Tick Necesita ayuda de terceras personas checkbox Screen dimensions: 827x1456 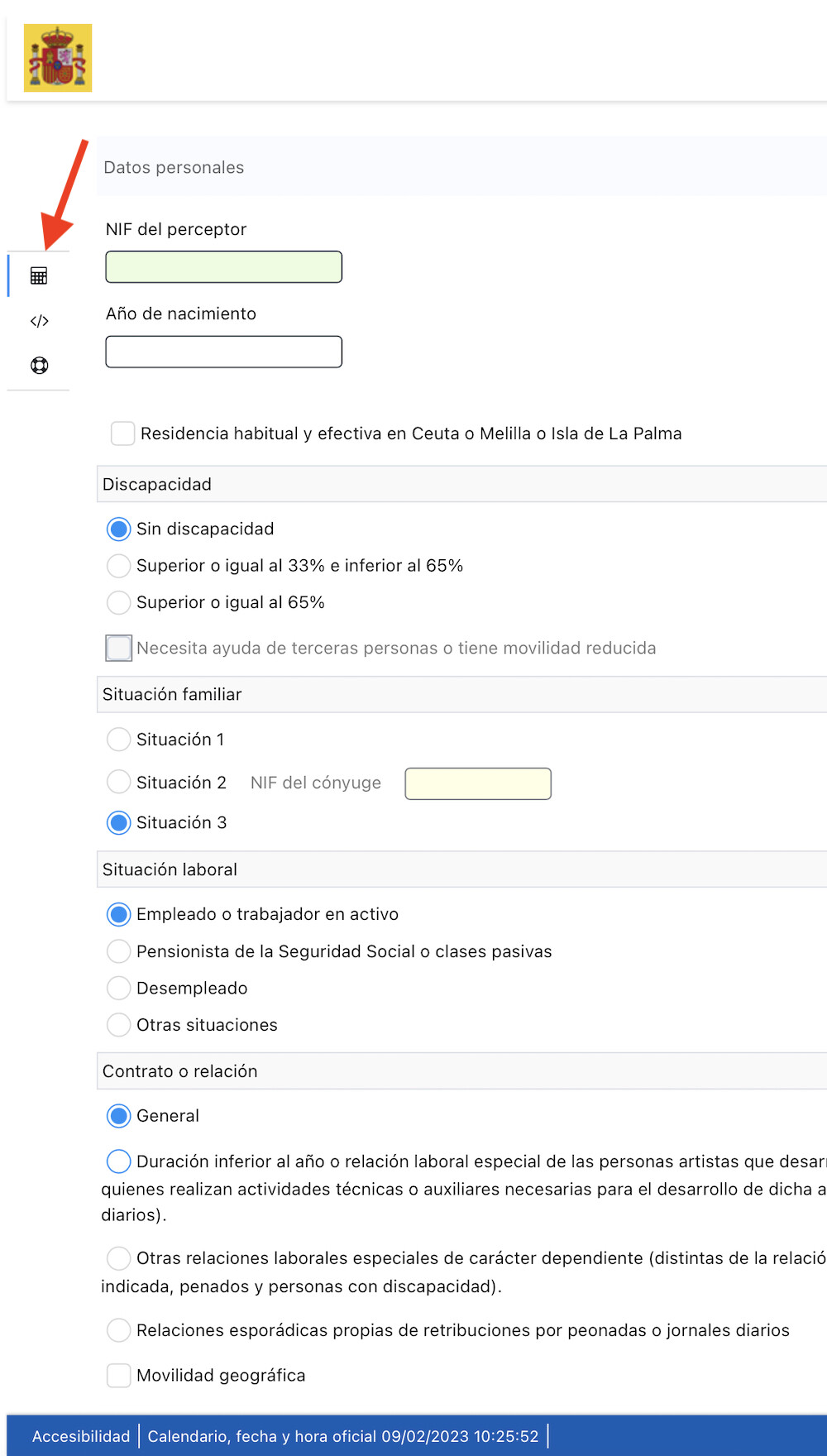coord(119,648)
